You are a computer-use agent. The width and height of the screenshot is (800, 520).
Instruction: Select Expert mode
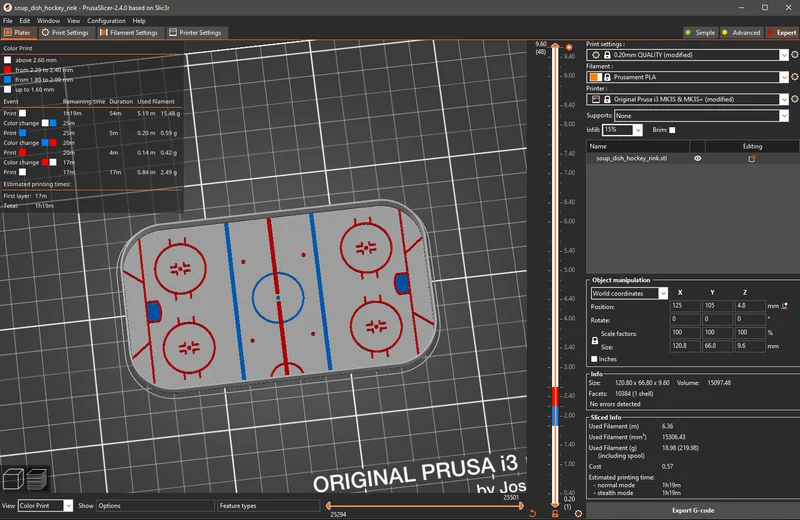tap(782, 32)
